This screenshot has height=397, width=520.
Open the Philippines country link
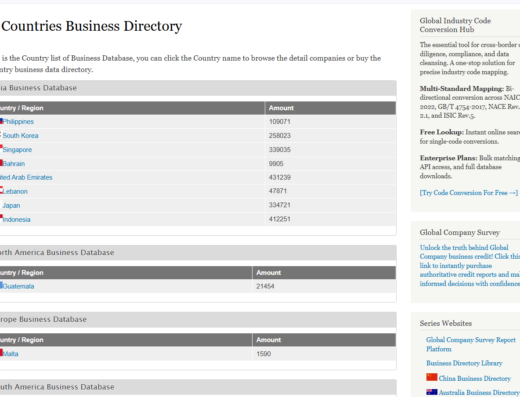(18, 122)
